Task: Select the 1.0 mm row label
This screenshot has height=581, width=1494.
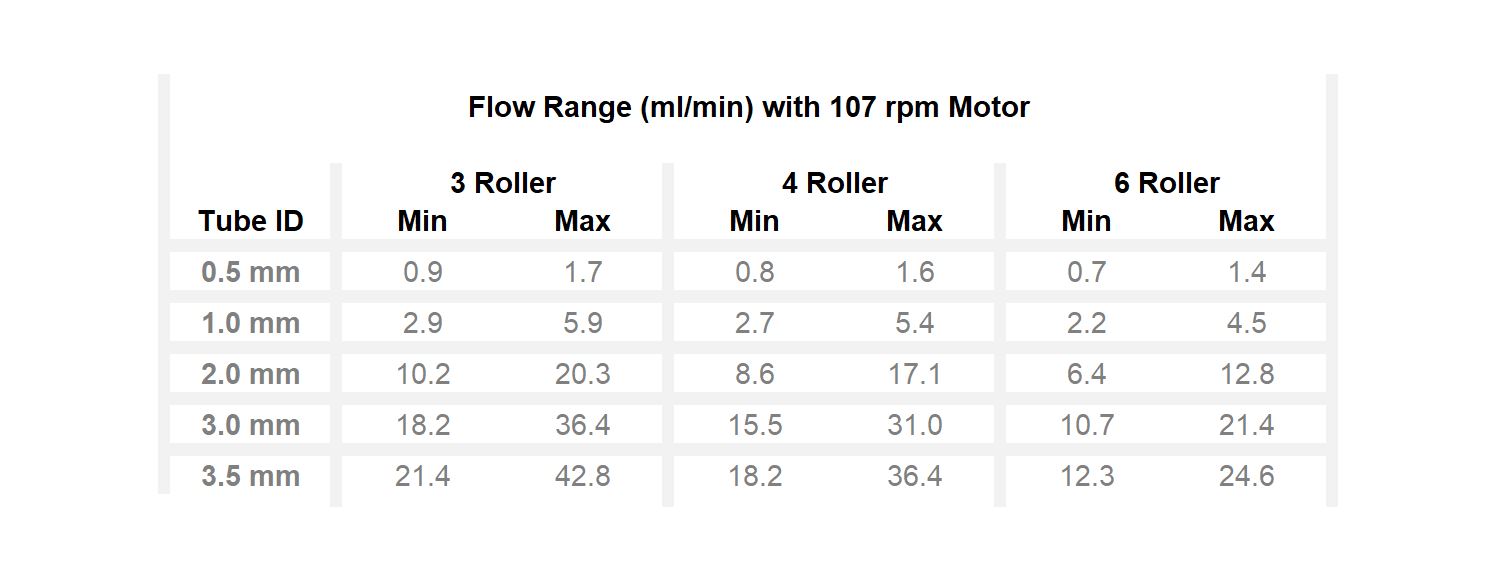Action: (250, 323)
